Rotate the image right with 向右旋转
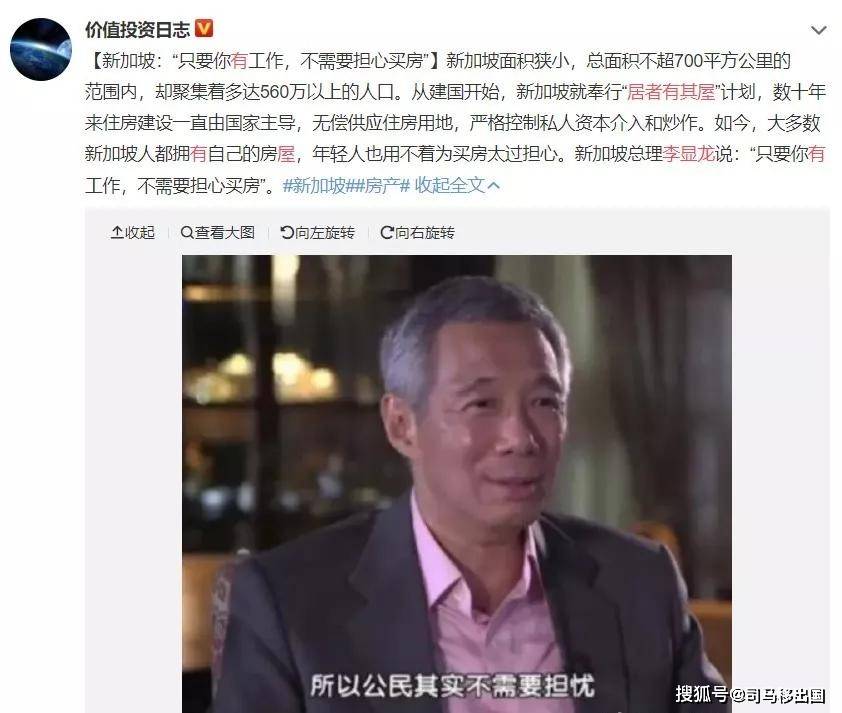842x713 pixels. [417, 232]
